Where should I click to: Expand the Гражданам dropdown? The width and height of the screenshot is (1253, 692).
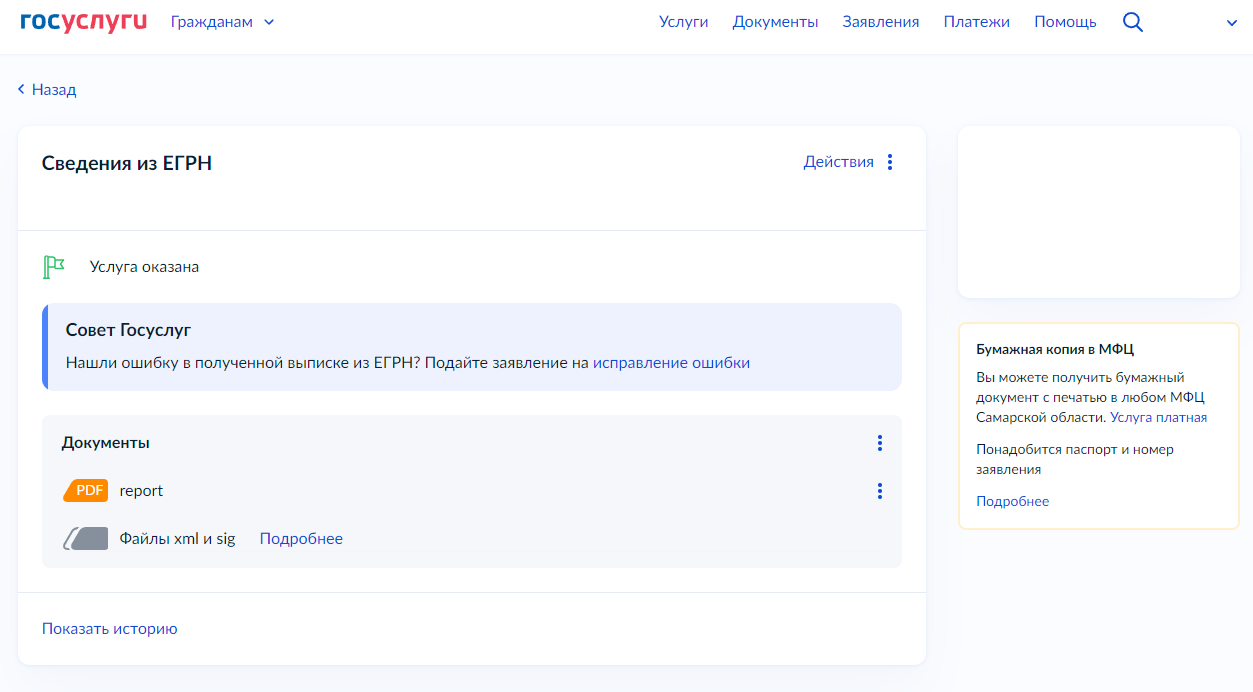coord(222,22)
